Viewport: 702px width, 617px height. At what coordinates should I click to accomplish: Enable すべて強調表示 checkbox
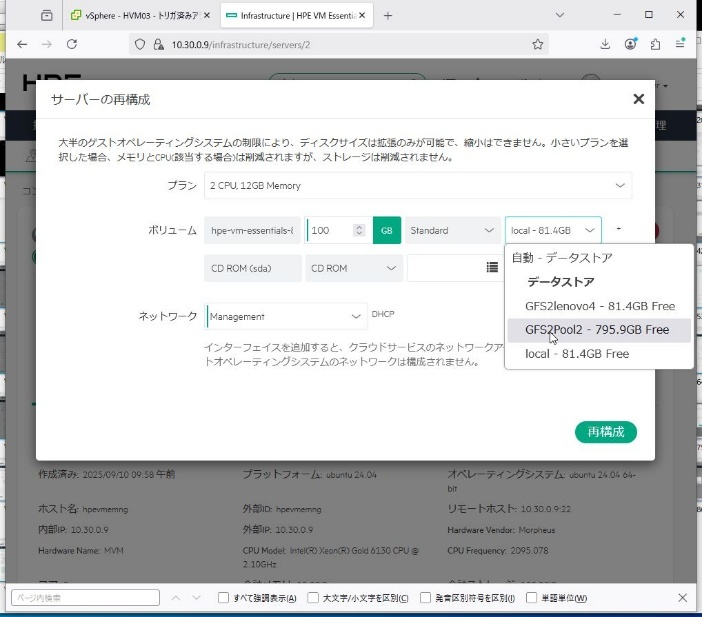223,599
